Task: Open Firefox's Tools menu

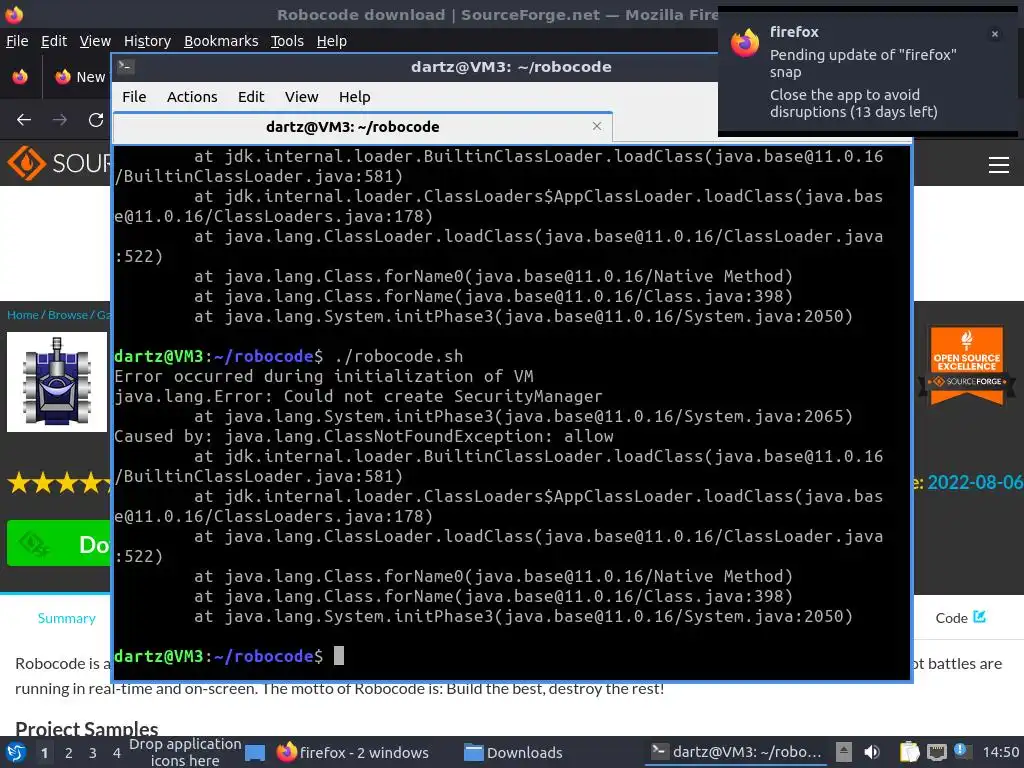Action: [287, 41]
